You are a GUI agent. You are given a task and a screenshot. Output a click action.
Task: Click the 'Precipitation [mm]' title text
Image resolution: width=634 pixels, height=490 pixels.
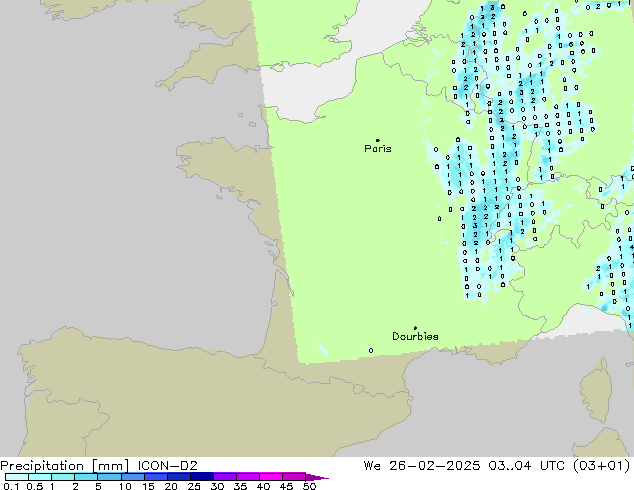[x=65, y=466]
